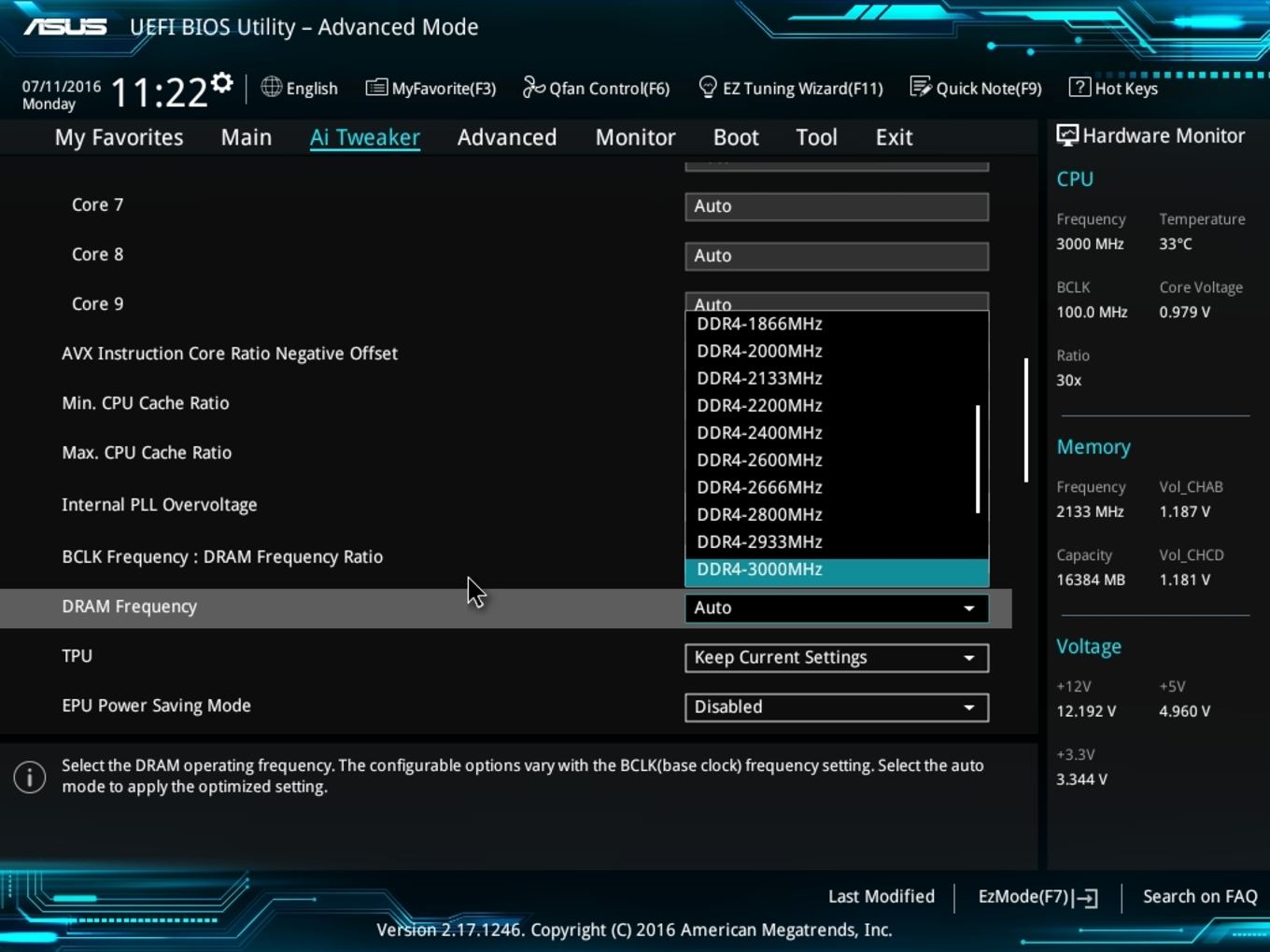Image resolution: width=1270 pixels, height=952 pixels.
Task: Choose DDR4-1866MHz from list
Action: (x=836, y=324)
